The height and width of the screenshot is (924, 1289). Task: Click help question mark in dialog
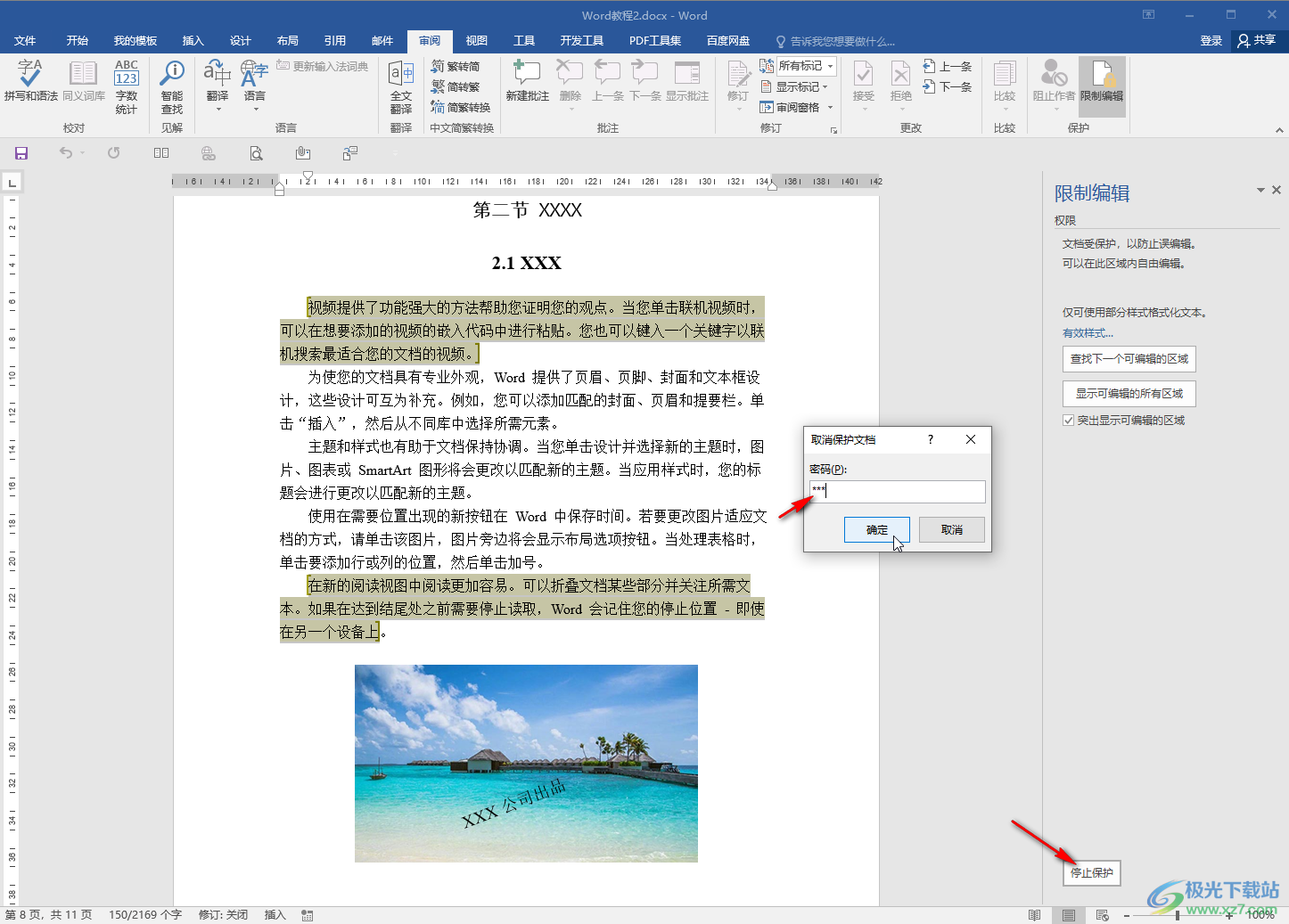point(931,439)
